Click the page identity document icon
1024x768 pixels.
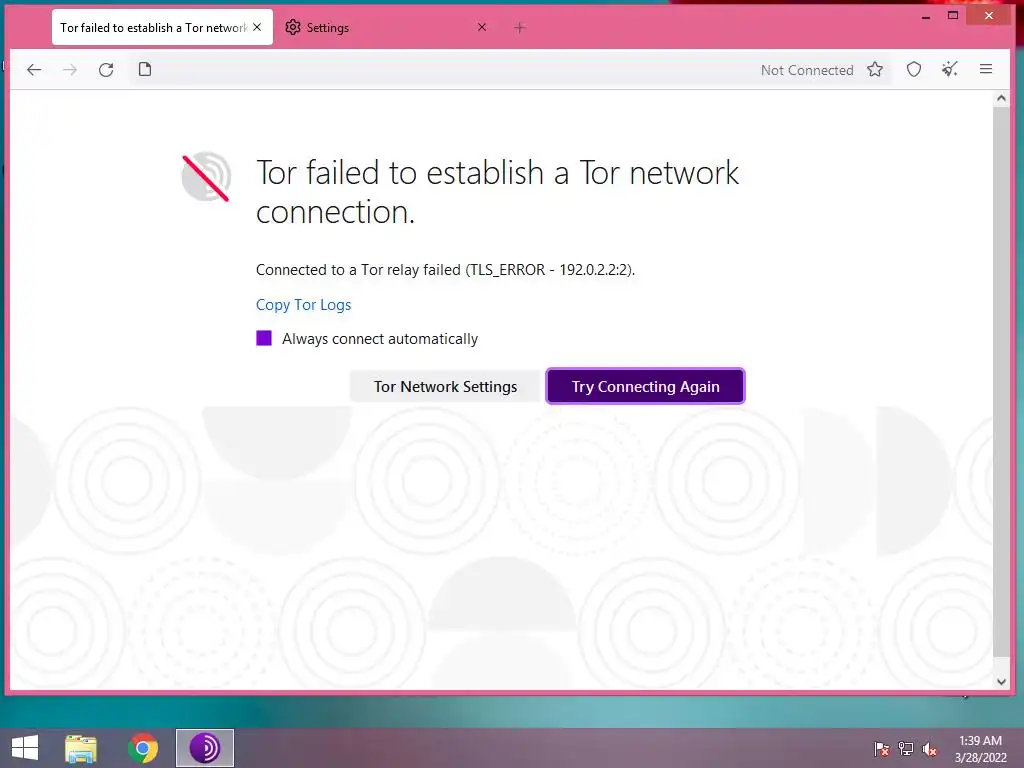point(145,69)
